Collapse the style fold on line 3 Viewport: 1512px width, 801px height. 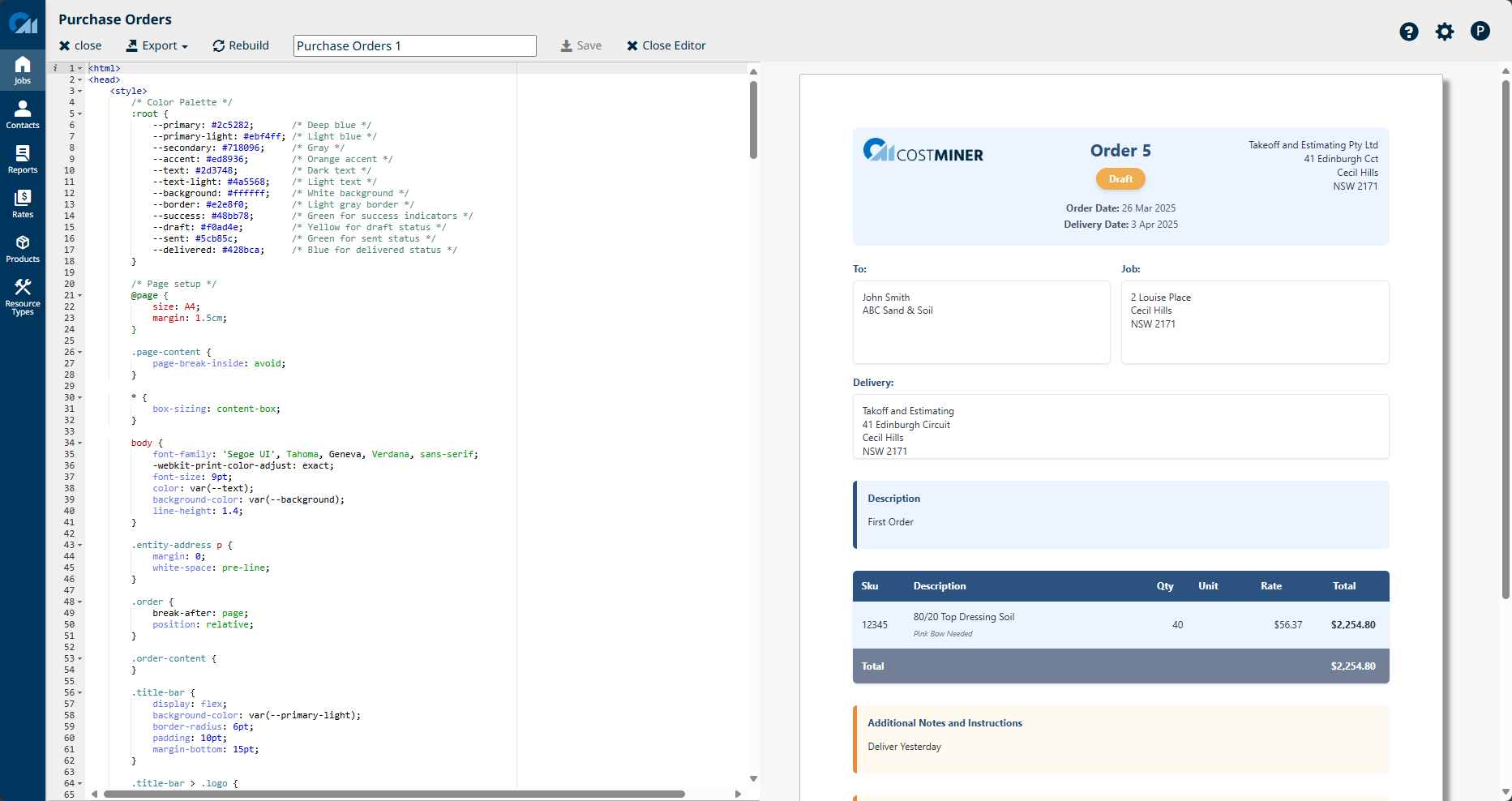[79, 91]
